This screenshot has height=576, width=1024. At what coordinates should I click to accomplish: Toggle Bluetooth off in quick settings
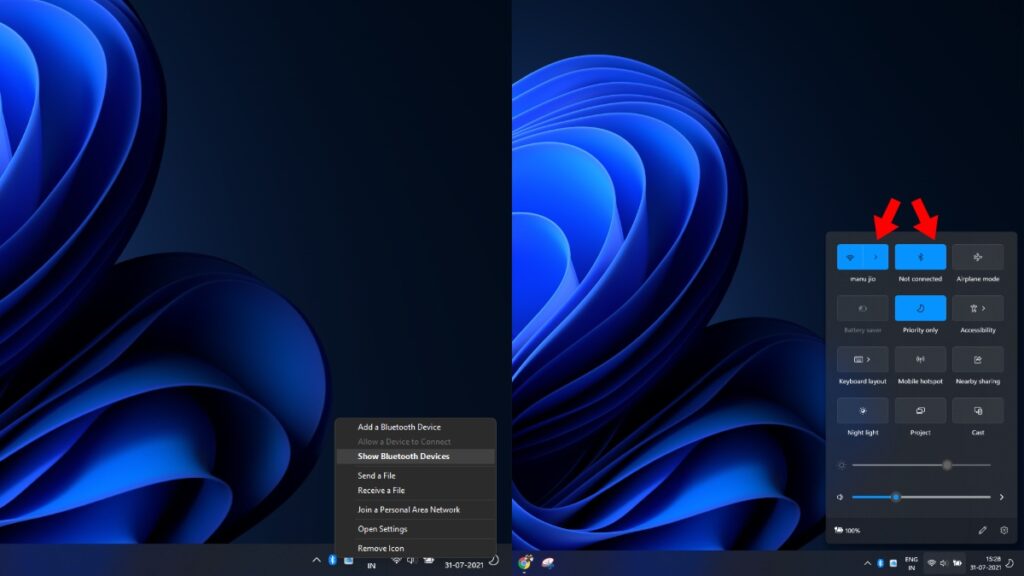(919, 255)
